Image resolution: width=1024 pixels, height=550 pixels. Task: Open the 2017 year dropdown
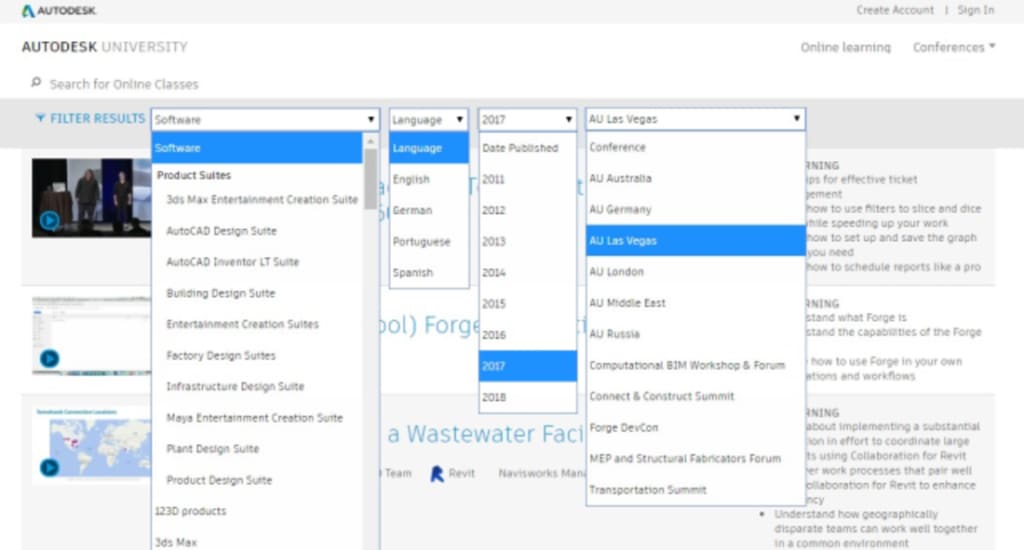point(527,120)
